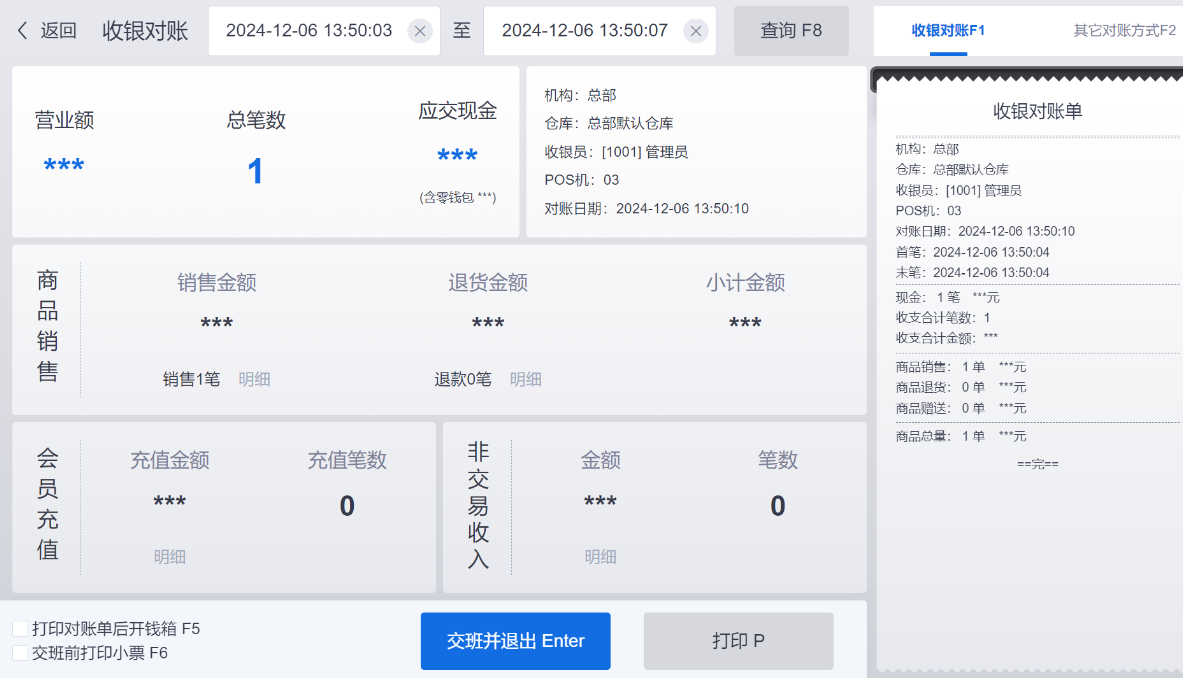The height and width of the screenshot is (678, 1183).
Task: Click the 销售金额 heading
Action: pyautogui.click(x=217, y=283)
